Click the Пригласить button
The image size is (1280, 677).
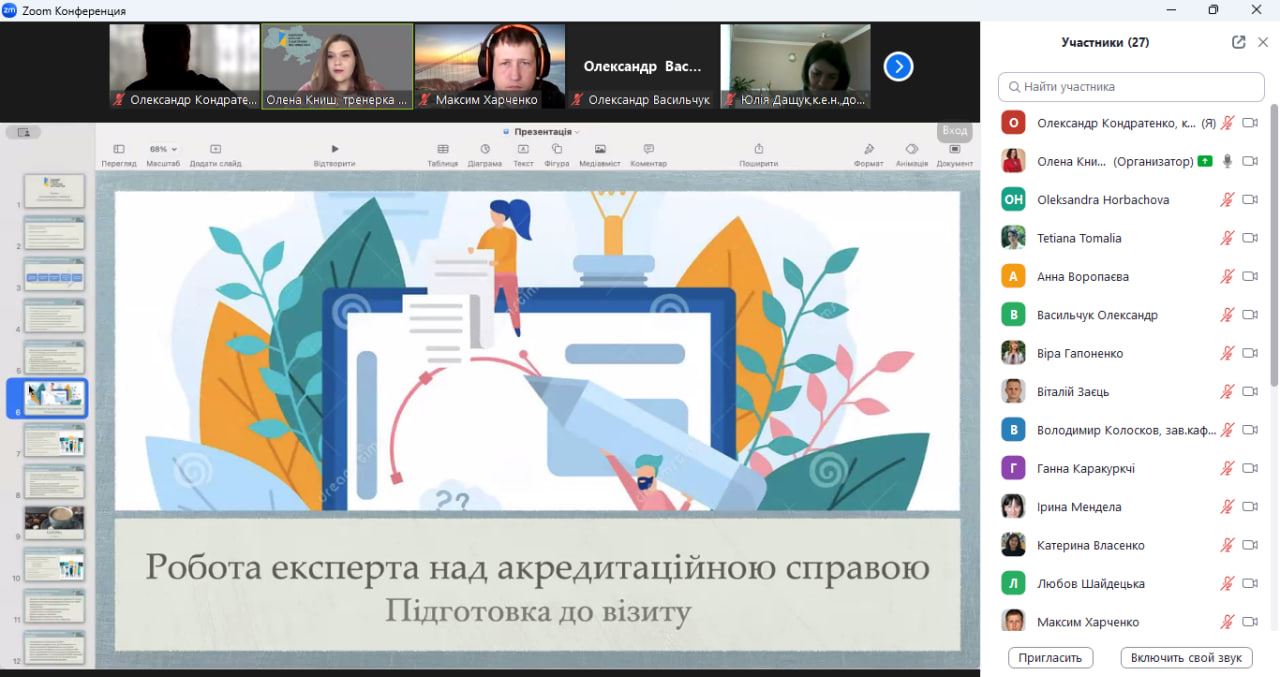(x=1051, y=658)
